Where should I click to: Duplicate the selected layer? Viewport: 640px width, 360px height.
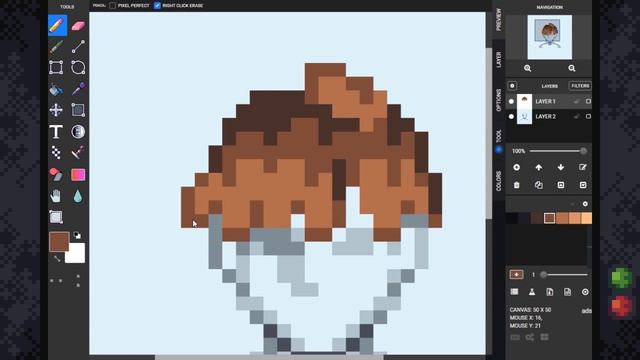click(x=539, y=185)
